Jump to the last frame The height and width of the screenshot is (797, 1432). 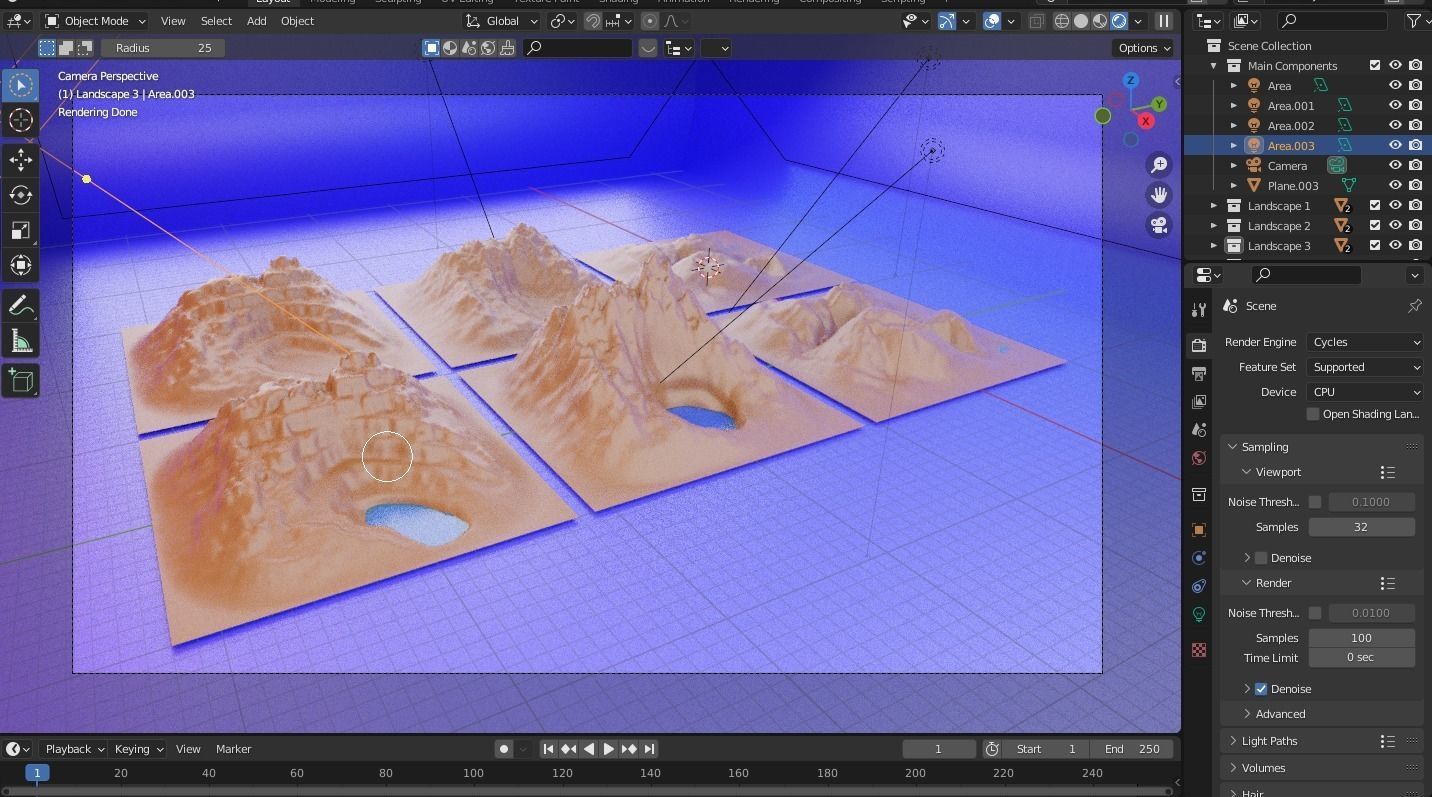click(649, 749)
